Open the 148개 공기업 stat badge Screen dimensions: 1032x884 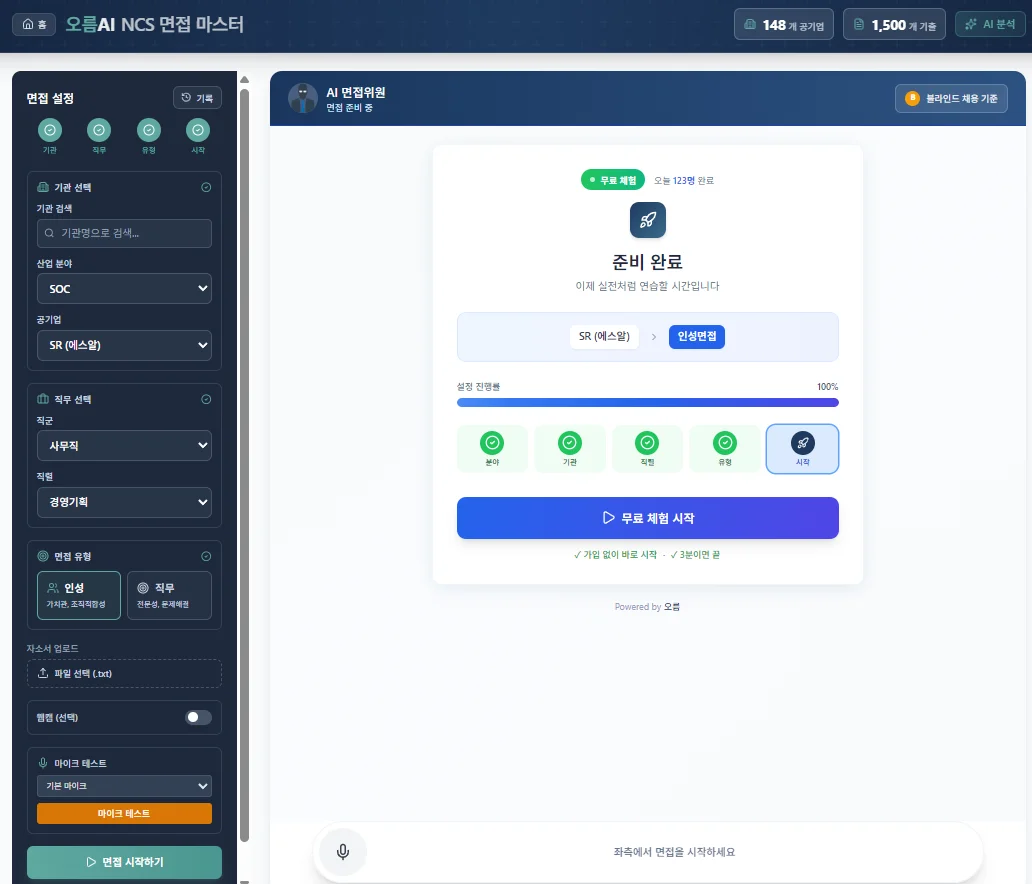(x=783, y=25)
